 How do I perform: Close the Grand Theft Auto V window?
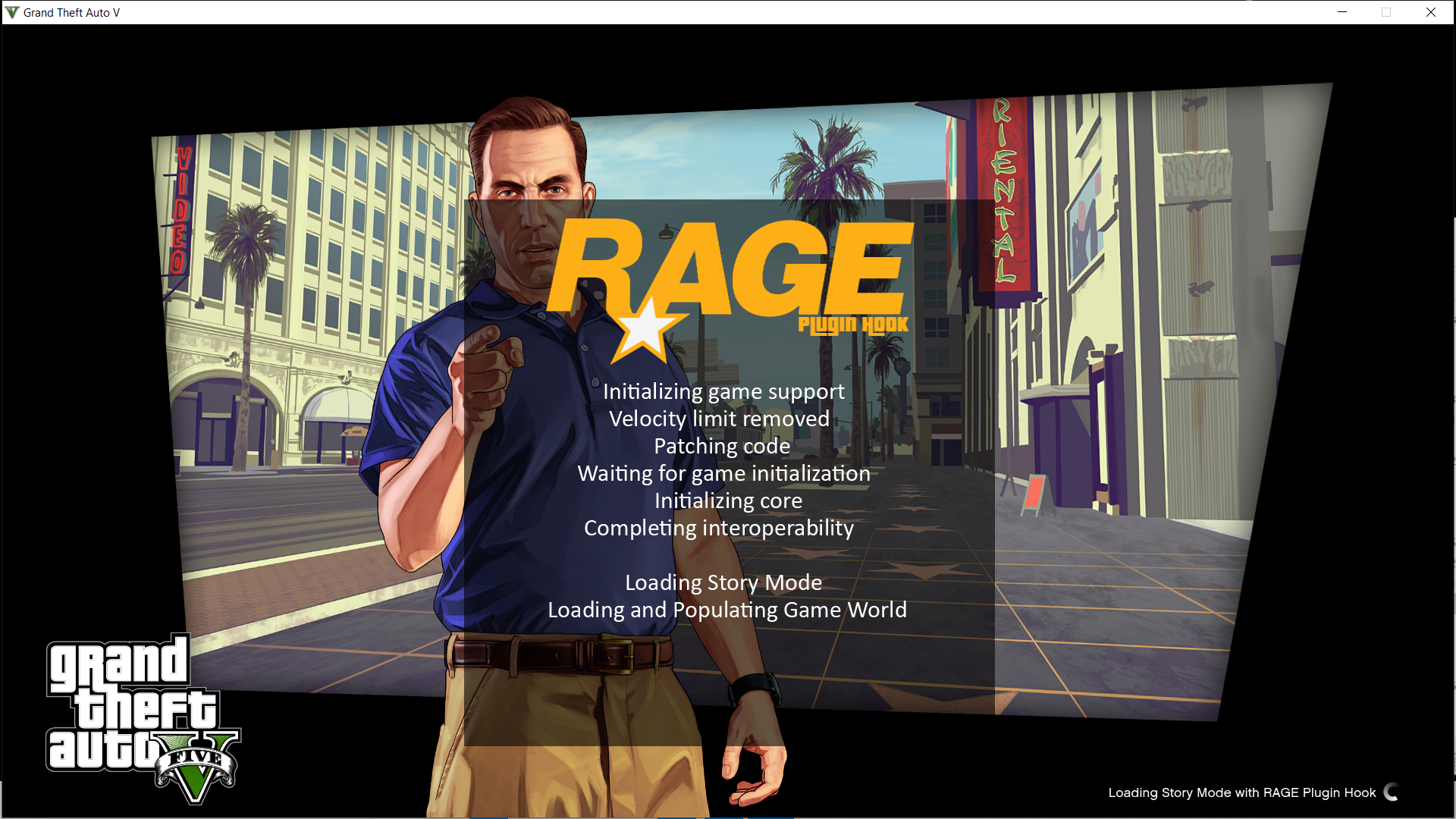pos(1430,12)
